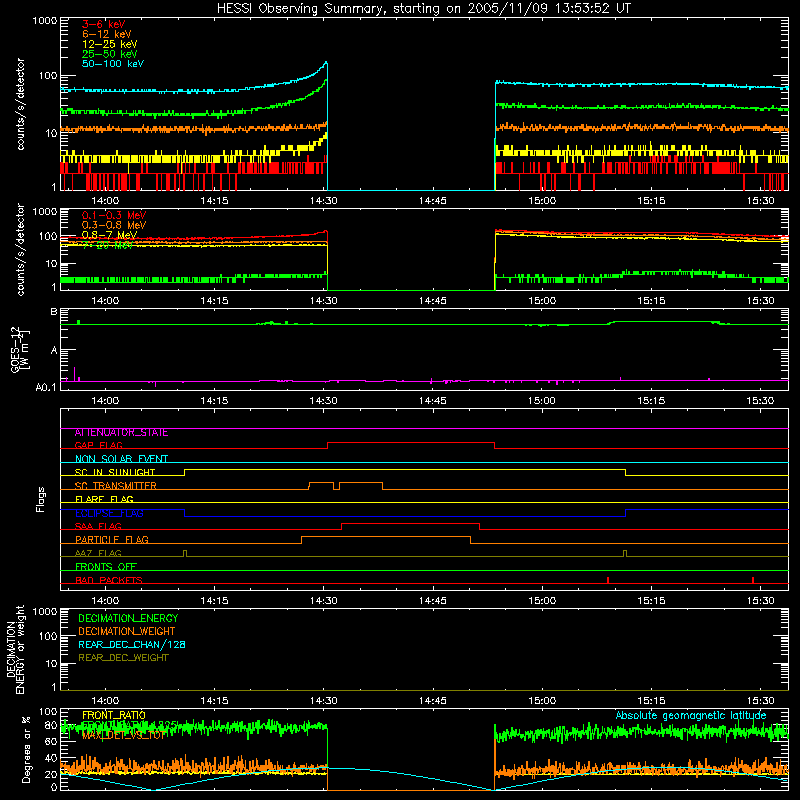The height and width of the screenshot is (800, 800).
Task: Select the ATTENUATOR_STATE flag label
Action: coord(121,433)
